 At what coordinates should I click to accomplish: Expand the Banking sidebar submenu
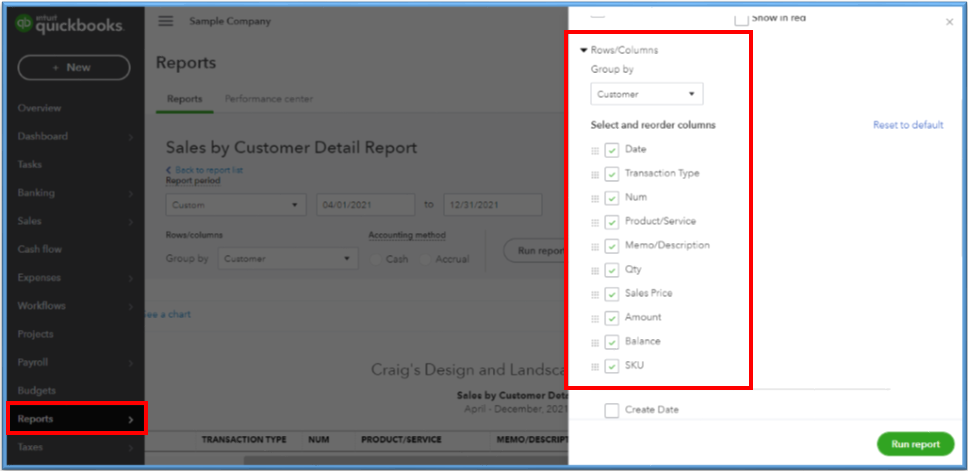(130, 194)
